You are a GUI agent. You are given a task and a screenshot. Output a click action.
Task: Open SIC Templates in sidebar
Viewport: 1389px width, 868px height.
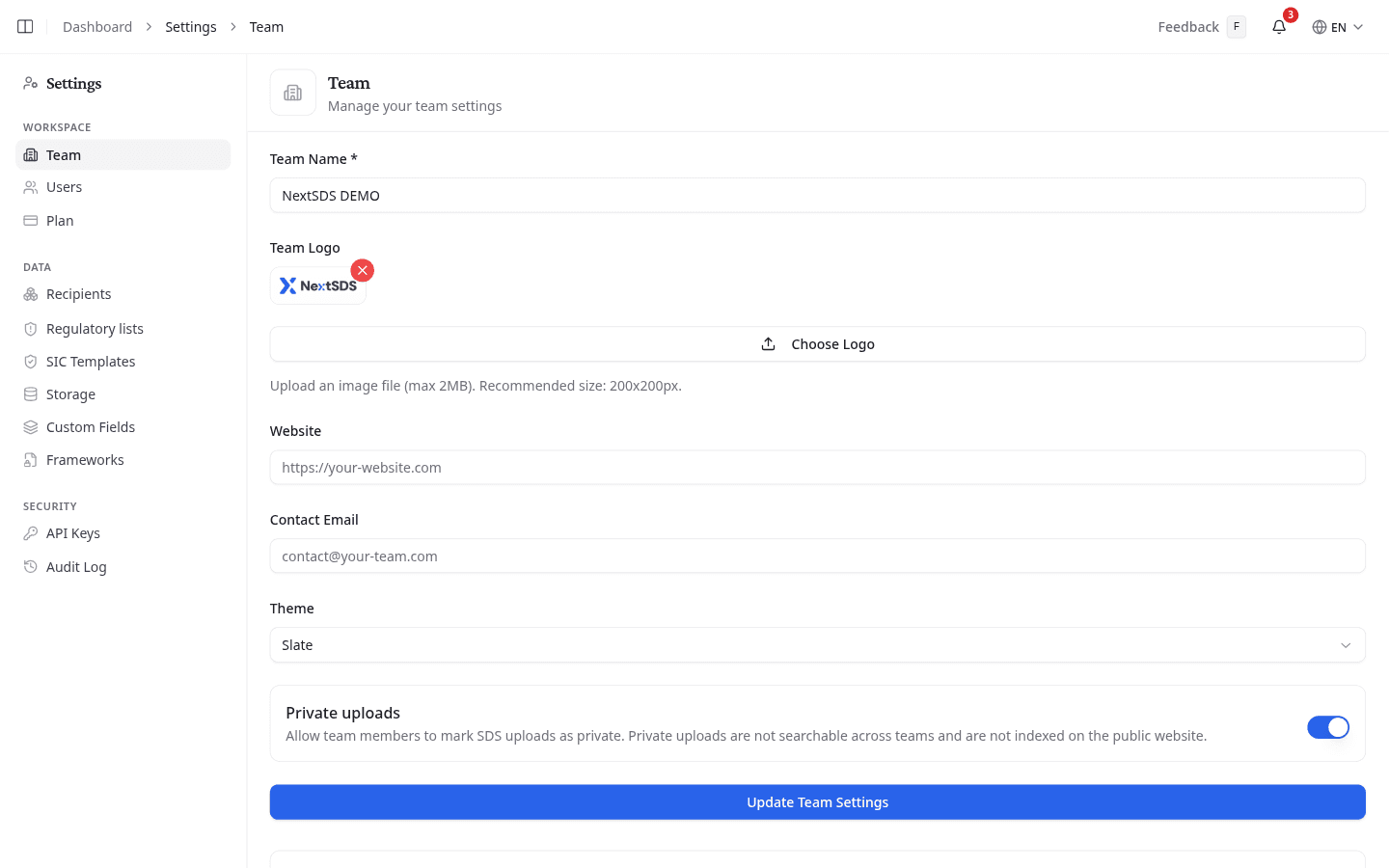point(123,362)
